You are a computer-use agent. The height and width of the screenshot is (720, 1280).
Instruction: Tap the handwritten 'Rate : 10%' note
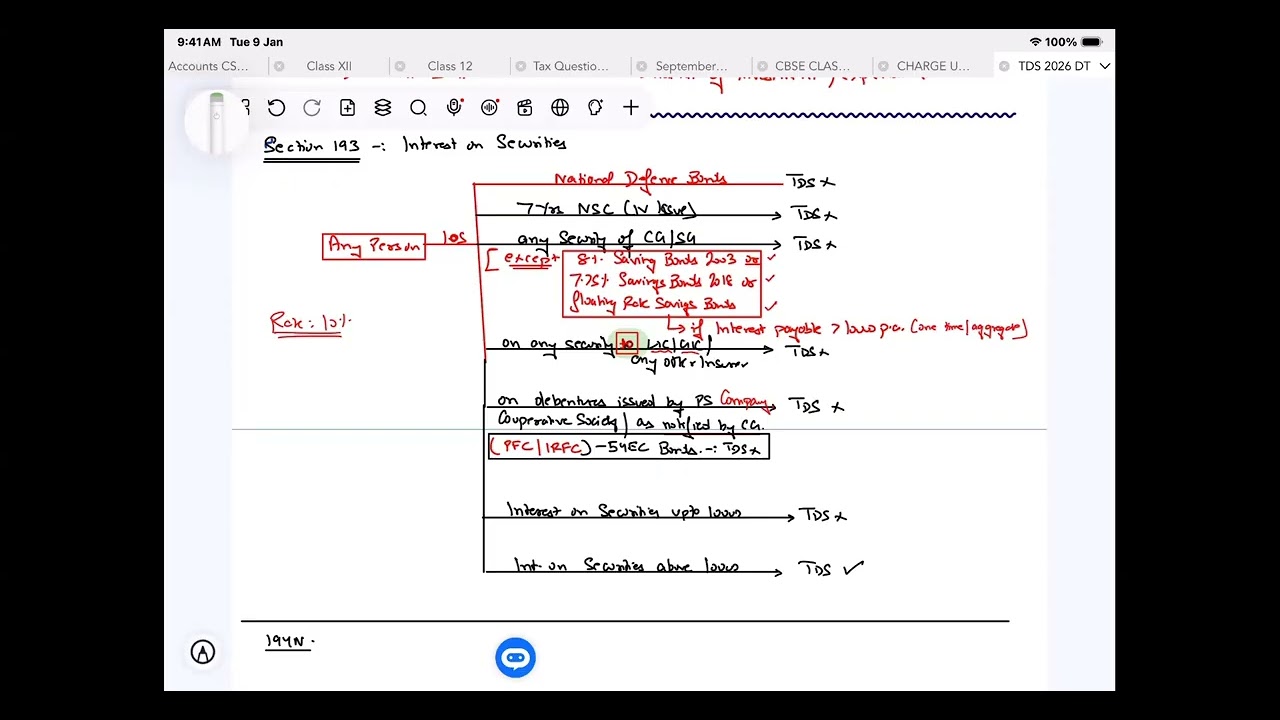click(x=310, y=323)
